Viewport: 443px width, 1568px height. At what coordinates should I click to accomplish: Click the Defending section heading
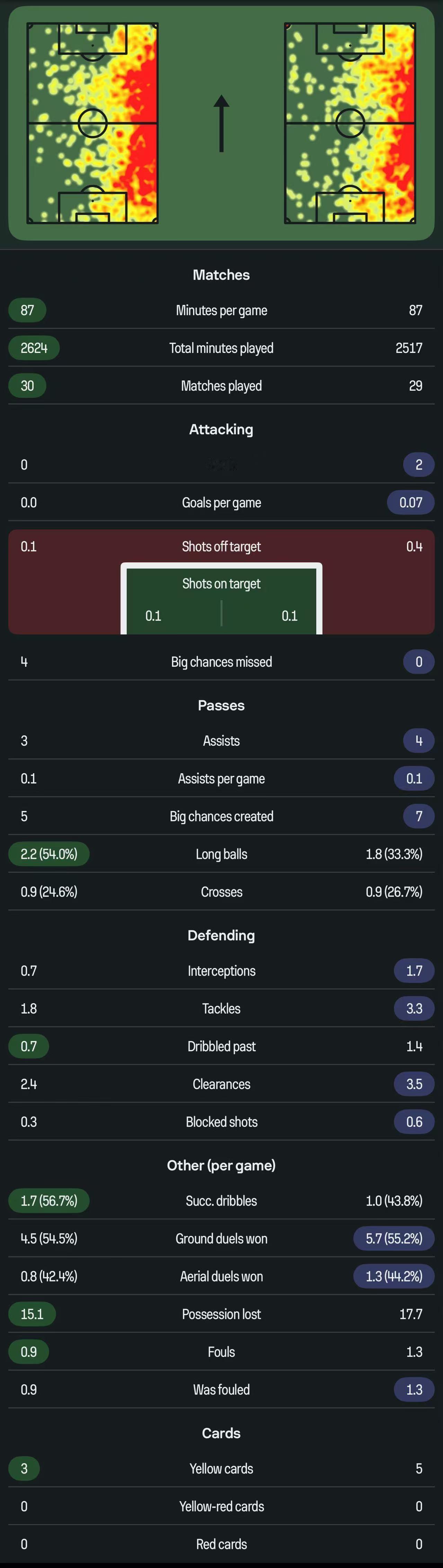click(x=221, y=935)
